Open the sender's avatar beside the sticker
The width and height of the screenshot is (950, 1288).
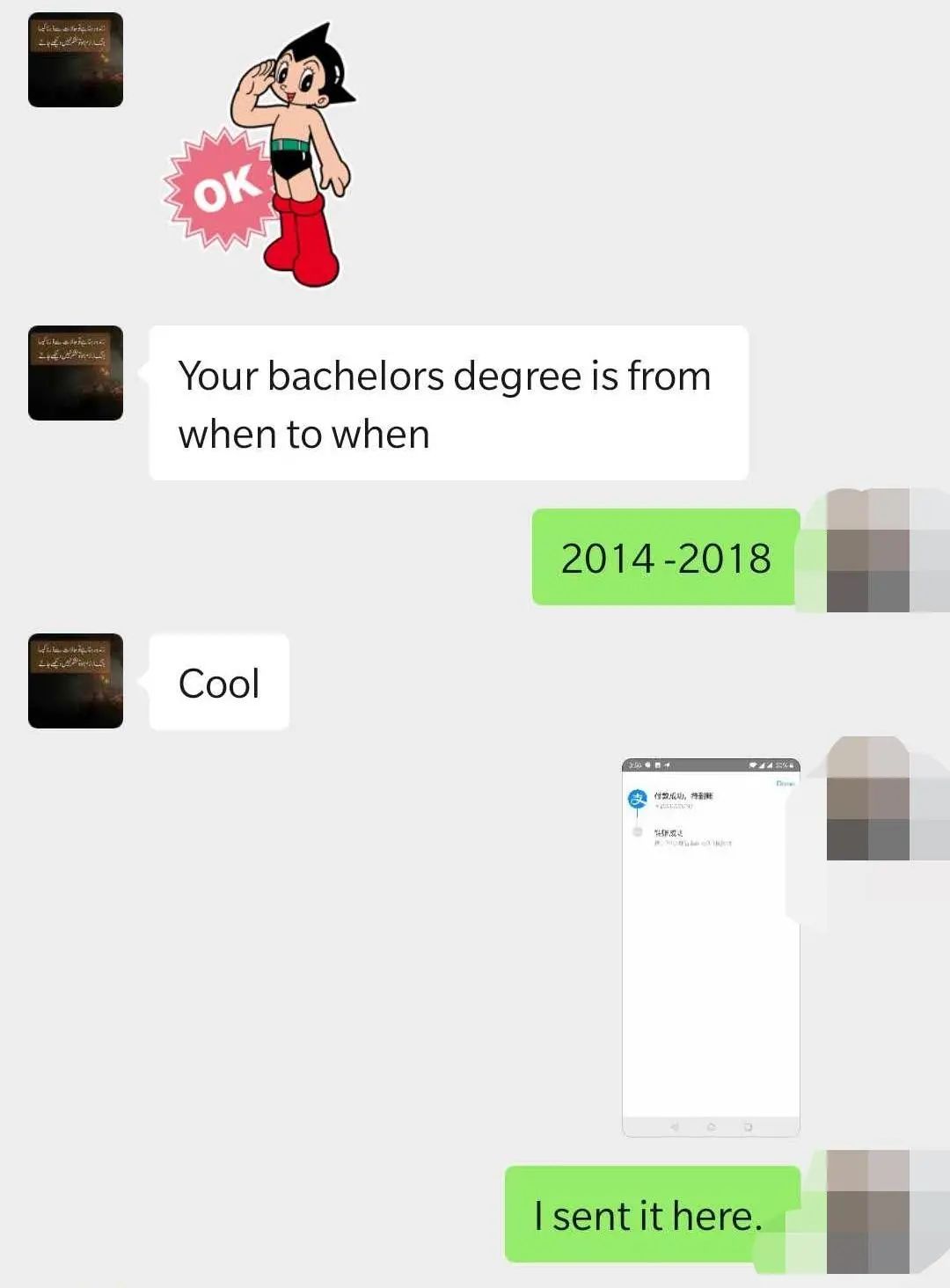click(x=76, y=60)
